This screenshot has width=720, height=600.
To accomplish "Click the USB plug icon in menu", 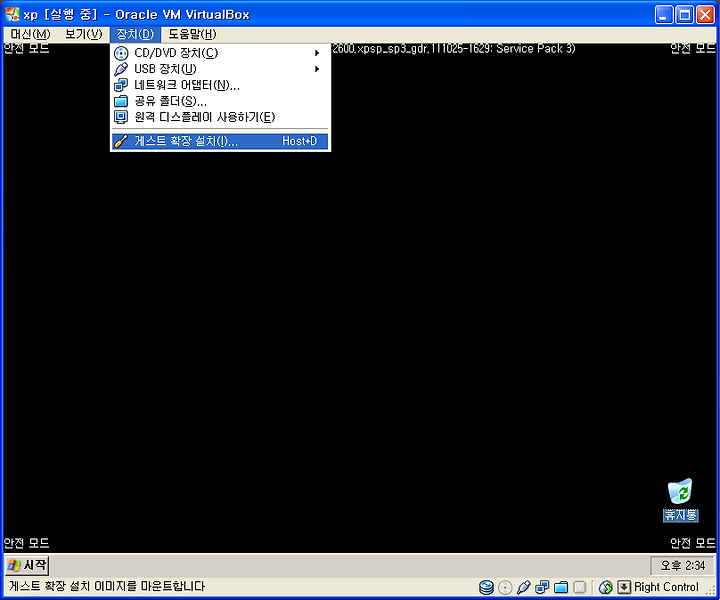I will coord(121,69).
